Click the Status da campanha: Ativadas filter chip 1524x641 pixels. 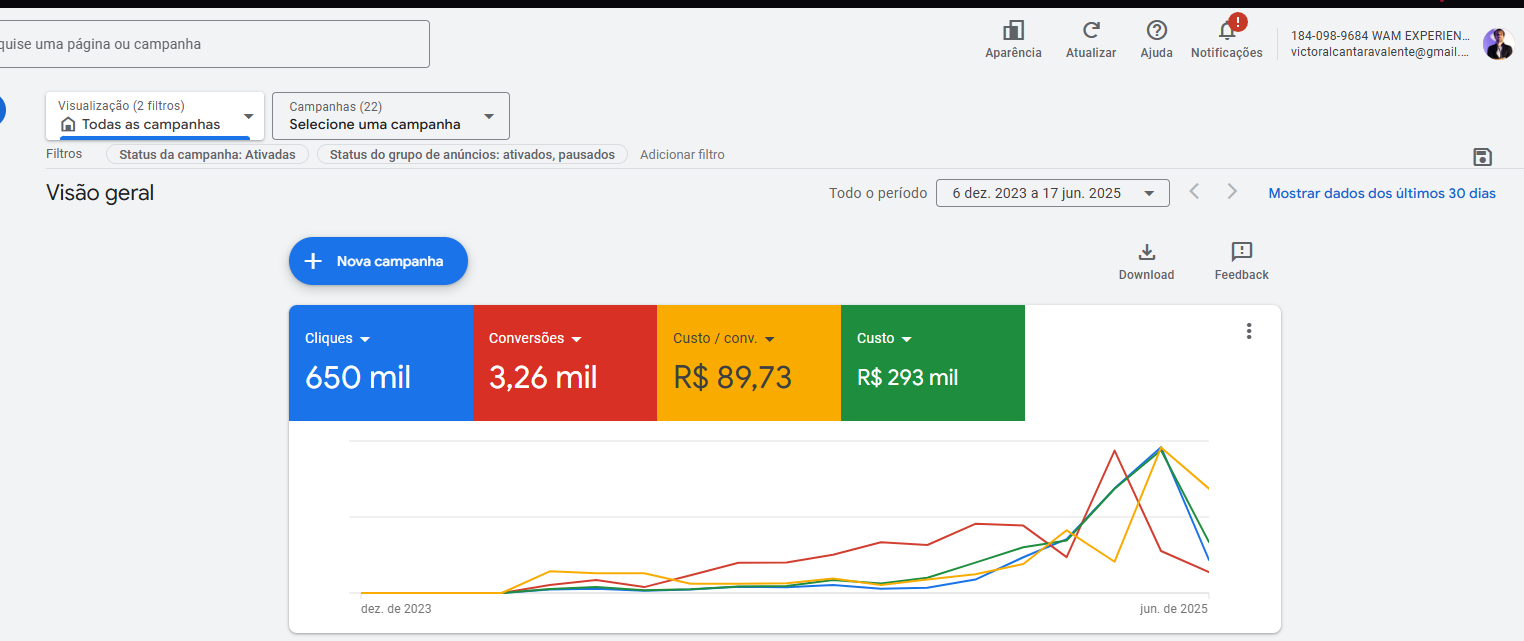[x=207, y=155]
